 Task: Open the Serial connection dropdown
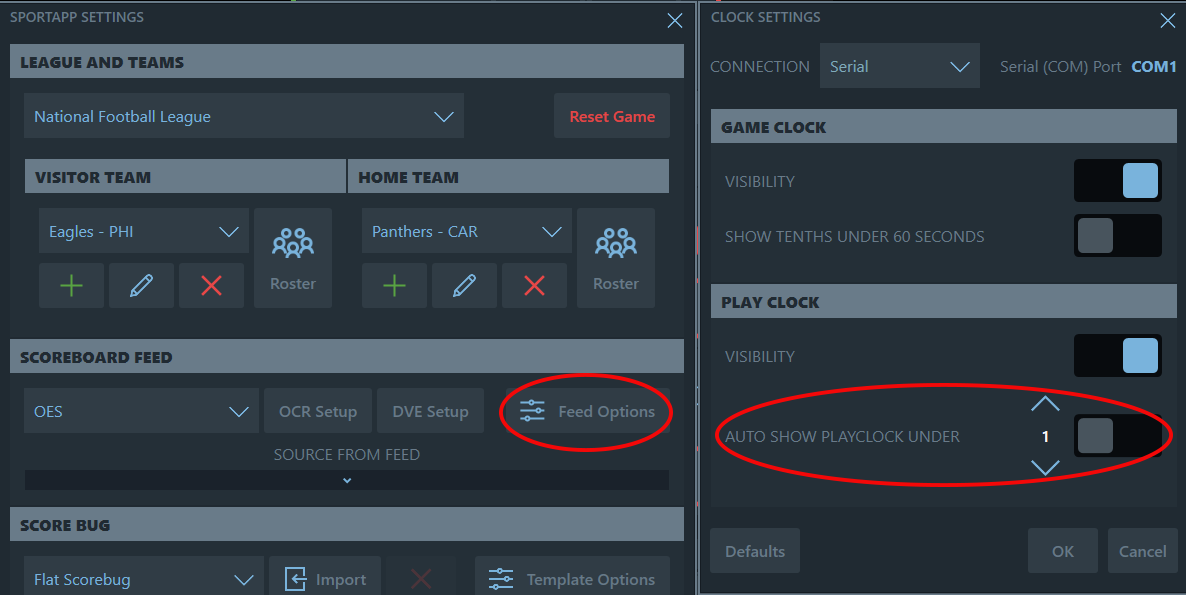tap(899, 66)
